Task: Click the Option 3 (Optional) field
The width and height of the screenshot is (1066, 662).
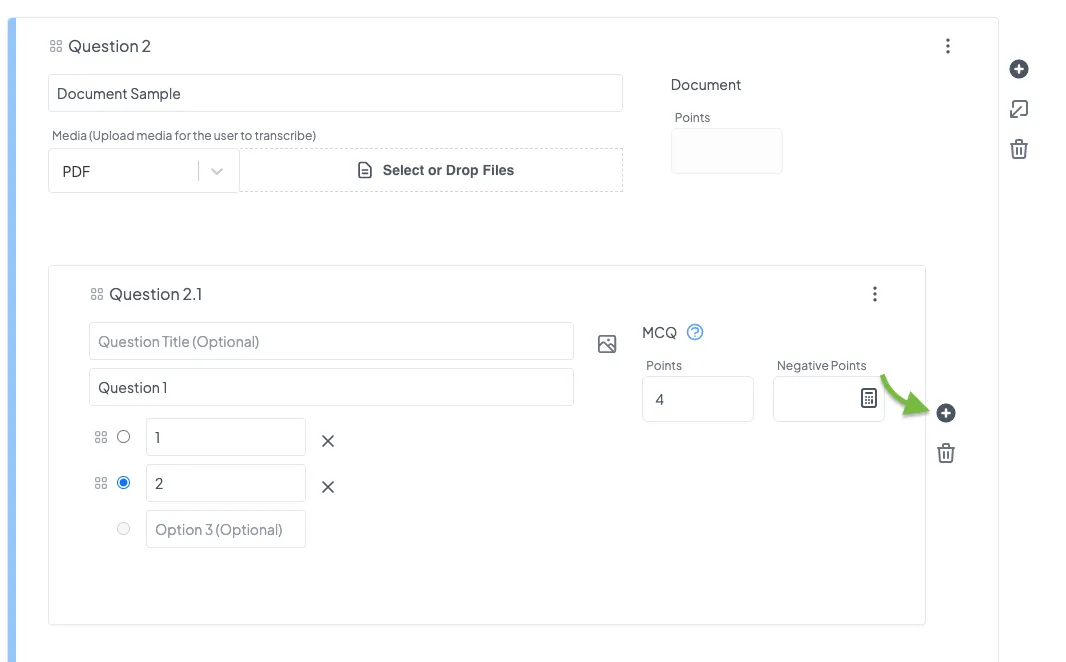Action: point(226,529)
